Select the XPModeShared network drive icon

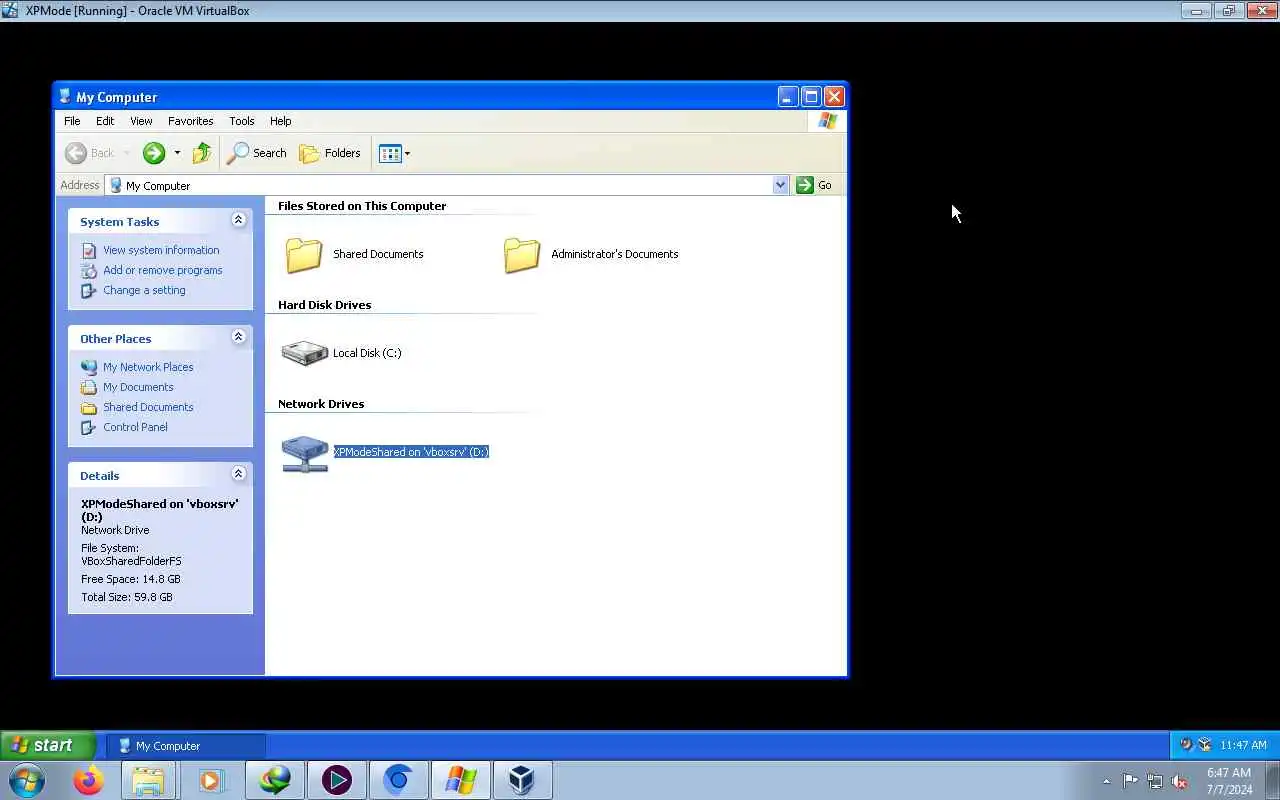tap(305, 453)
